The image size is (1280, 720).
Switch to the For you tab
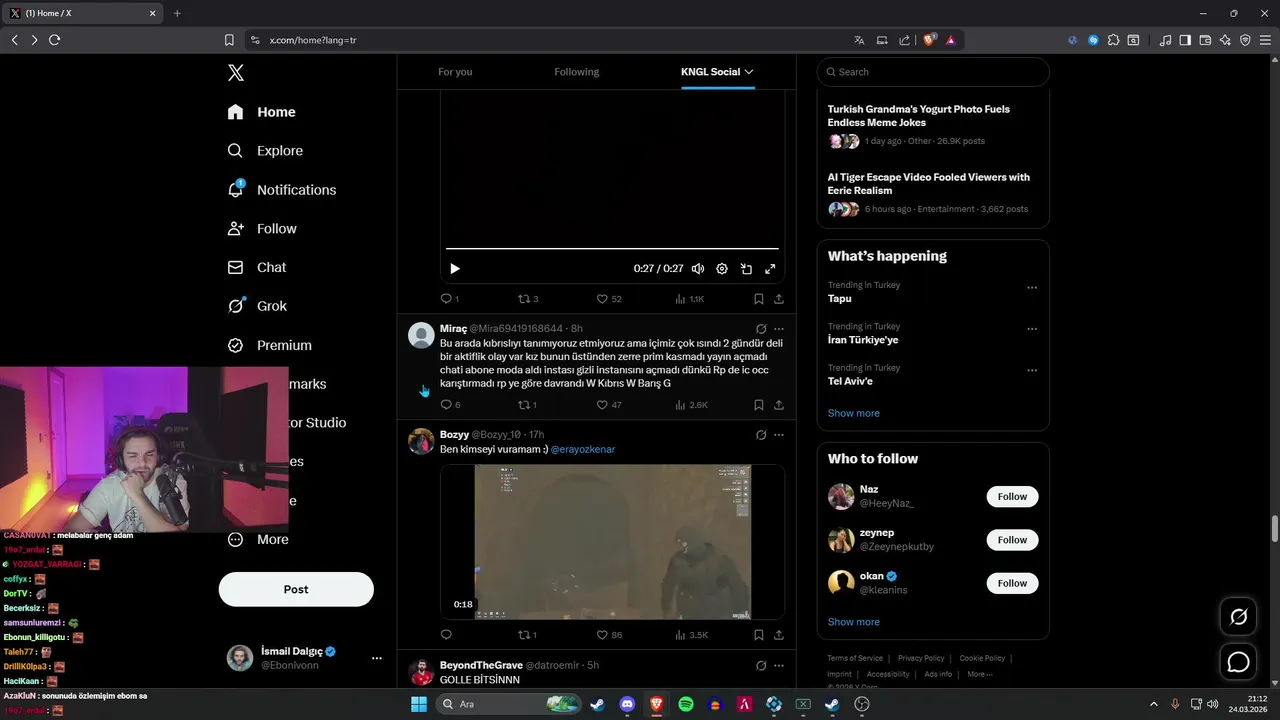pyautogui.click(x=455, y=72)
